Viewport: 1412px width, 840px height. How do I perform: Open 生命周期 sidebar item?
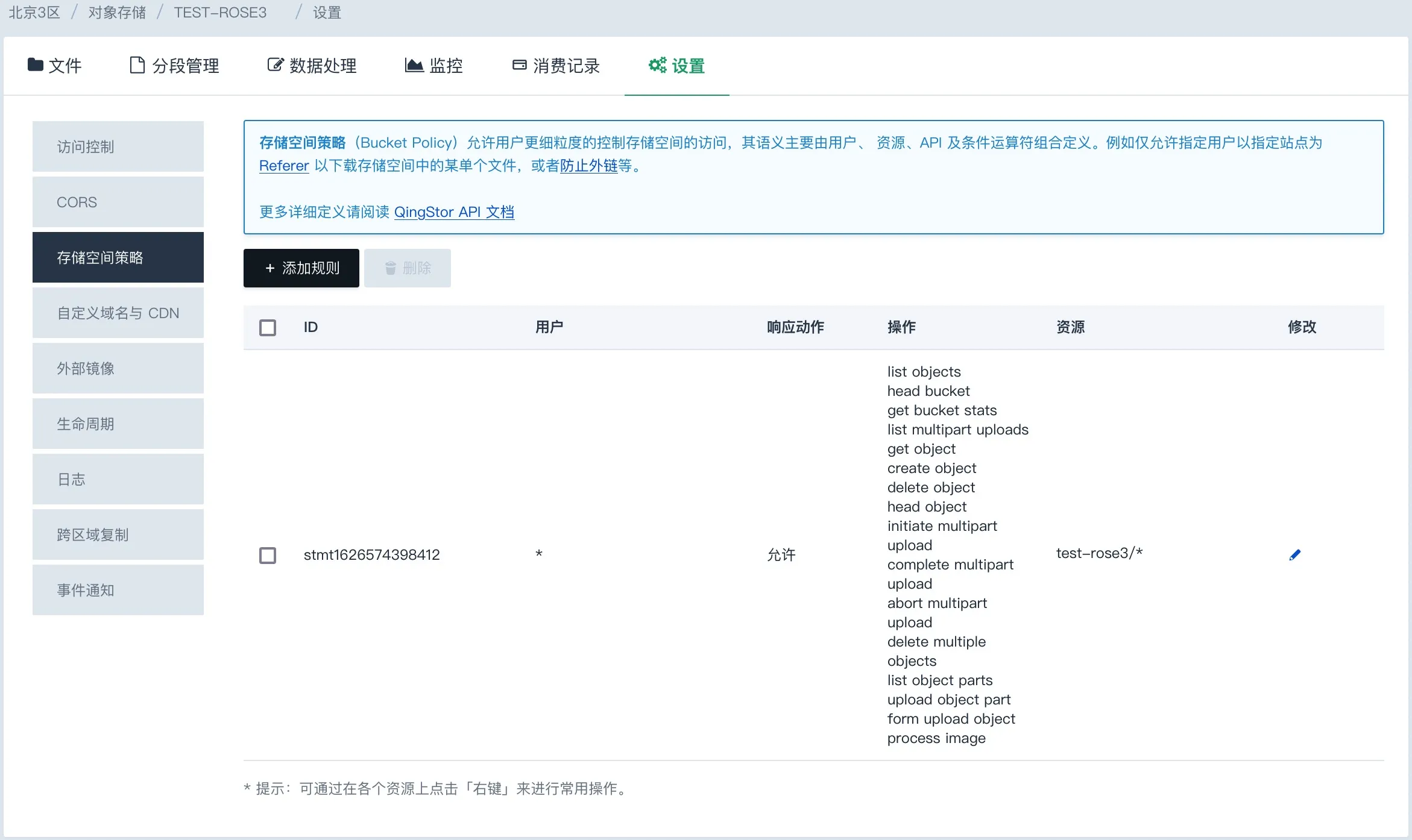[118, 424]
